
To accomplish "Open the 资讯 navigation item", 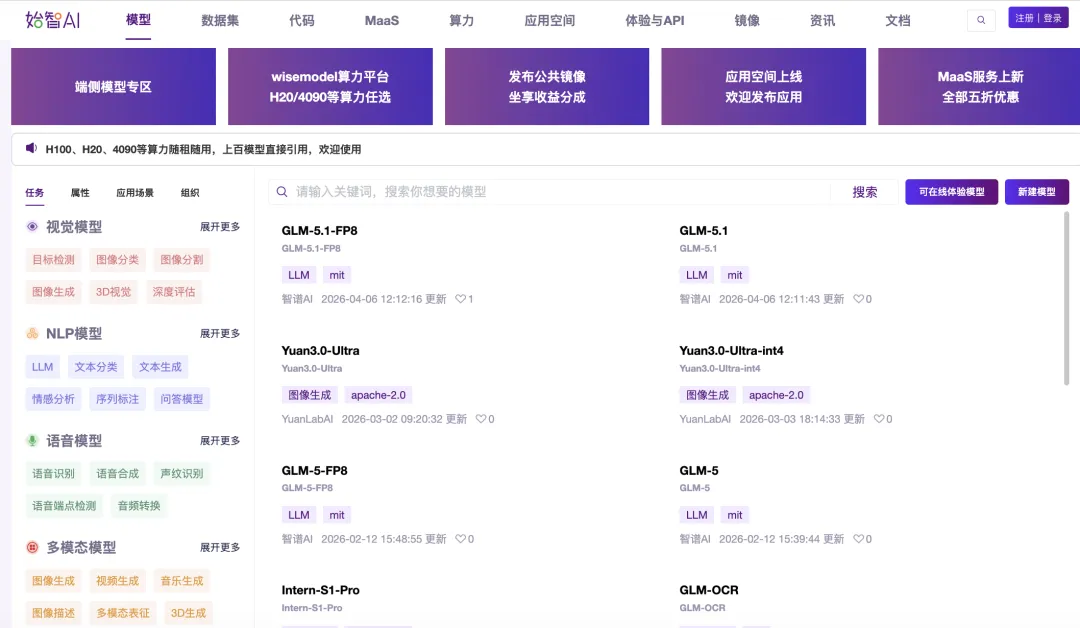I will 822,21.
